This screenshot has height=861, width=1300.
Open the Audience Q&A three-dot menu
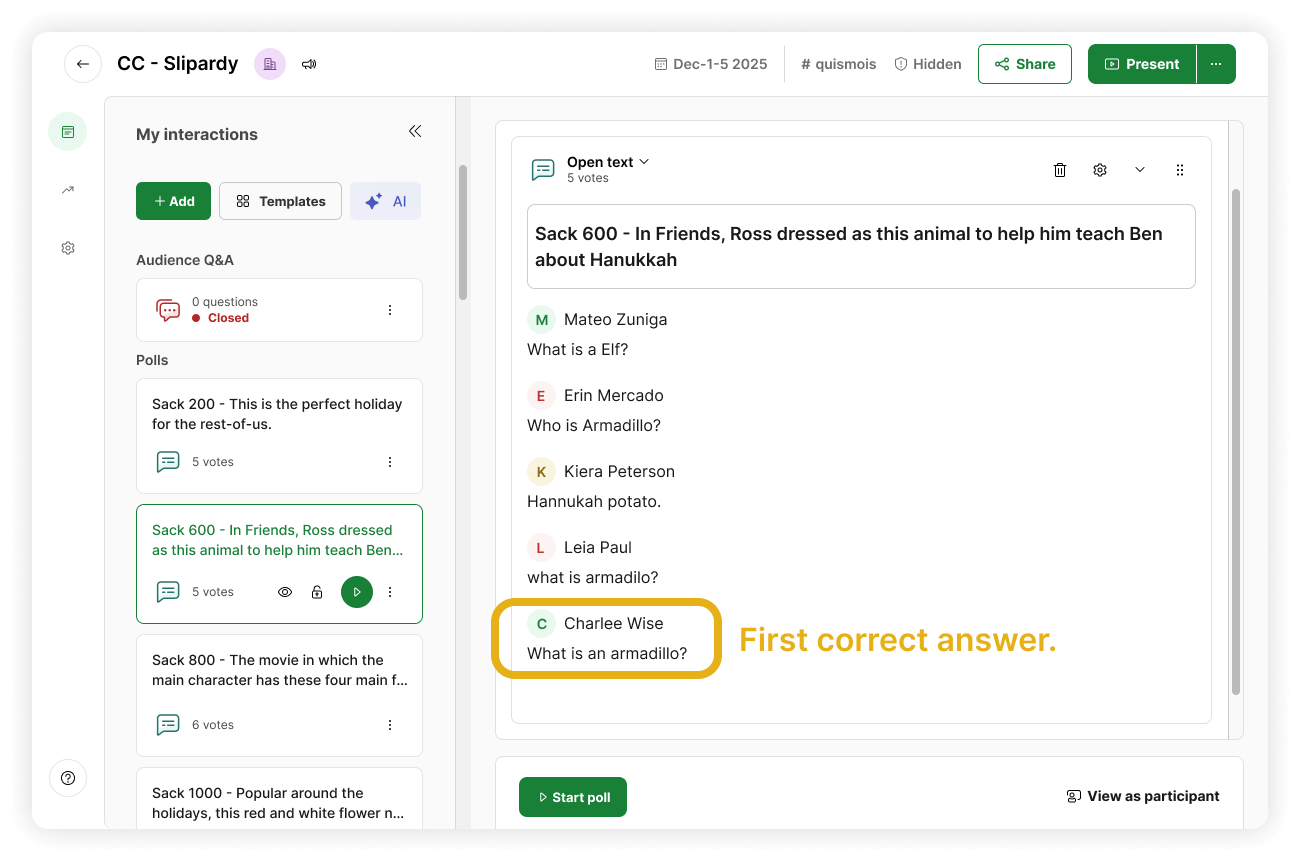click(390, 310)
